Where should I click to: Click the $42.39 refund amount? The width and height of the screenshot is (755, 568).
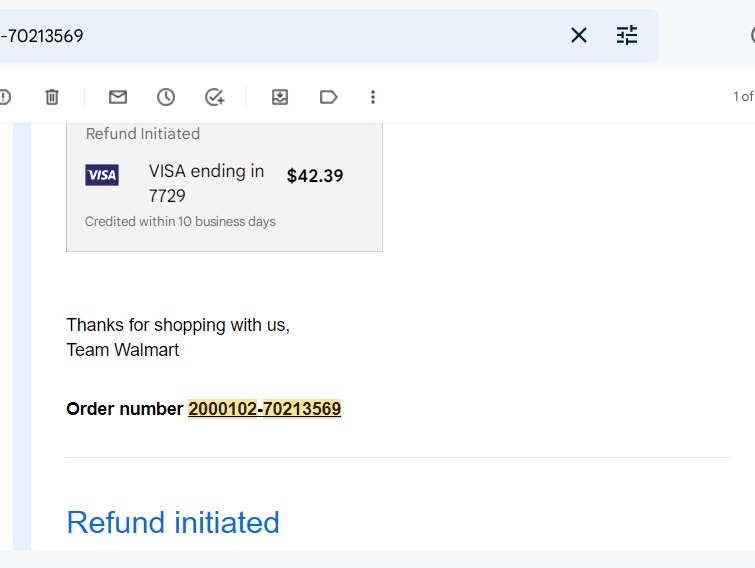[x=315, y=176]
